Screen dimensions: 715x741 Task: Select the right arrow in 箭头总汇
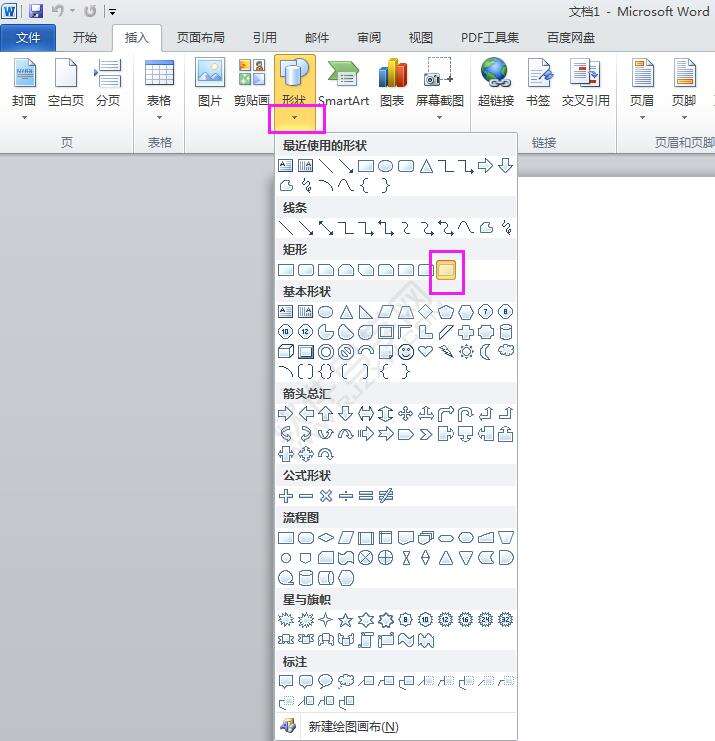point(285,414)
